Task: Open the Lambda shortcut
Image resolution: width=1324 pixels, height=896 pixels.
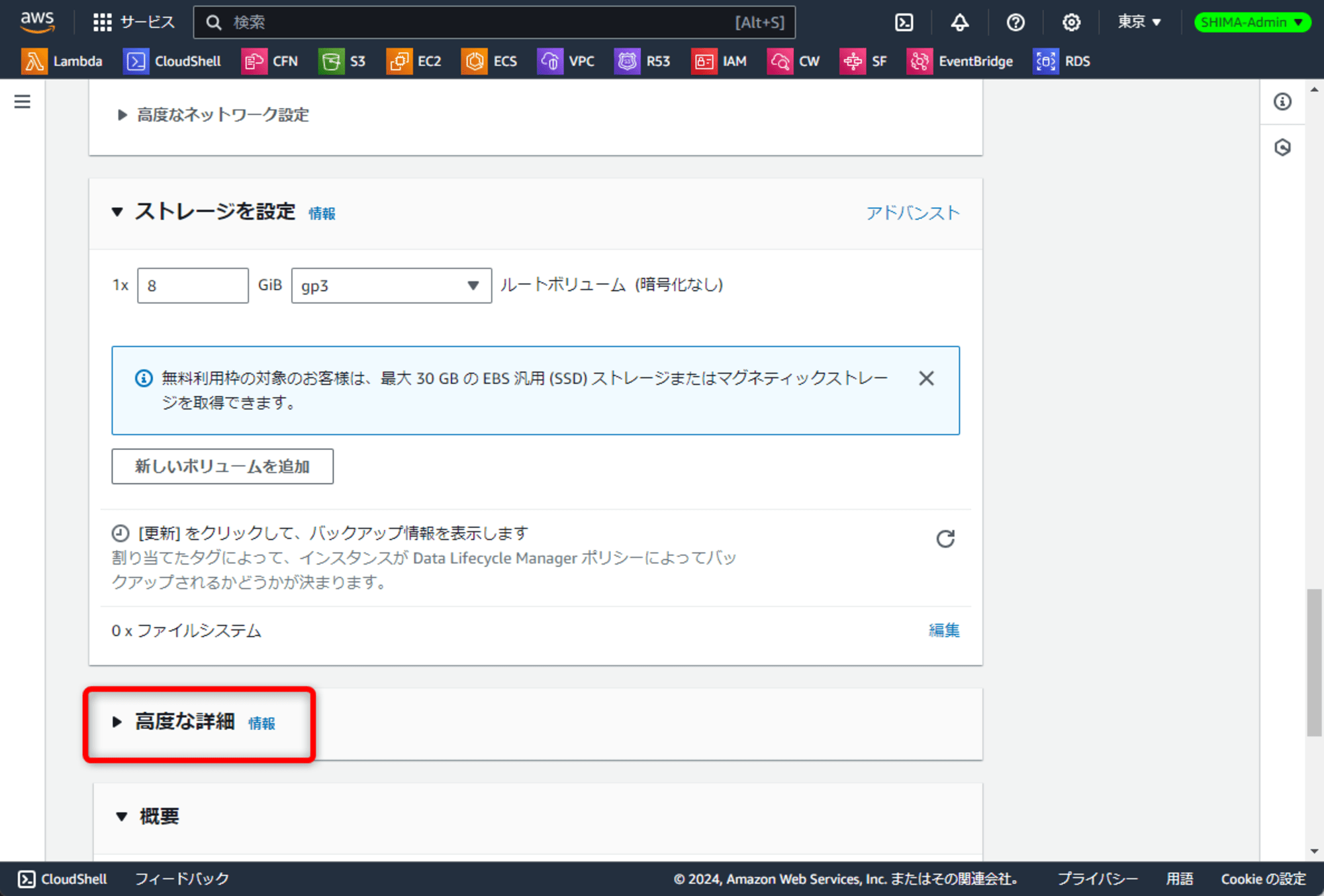Action: 62,62
